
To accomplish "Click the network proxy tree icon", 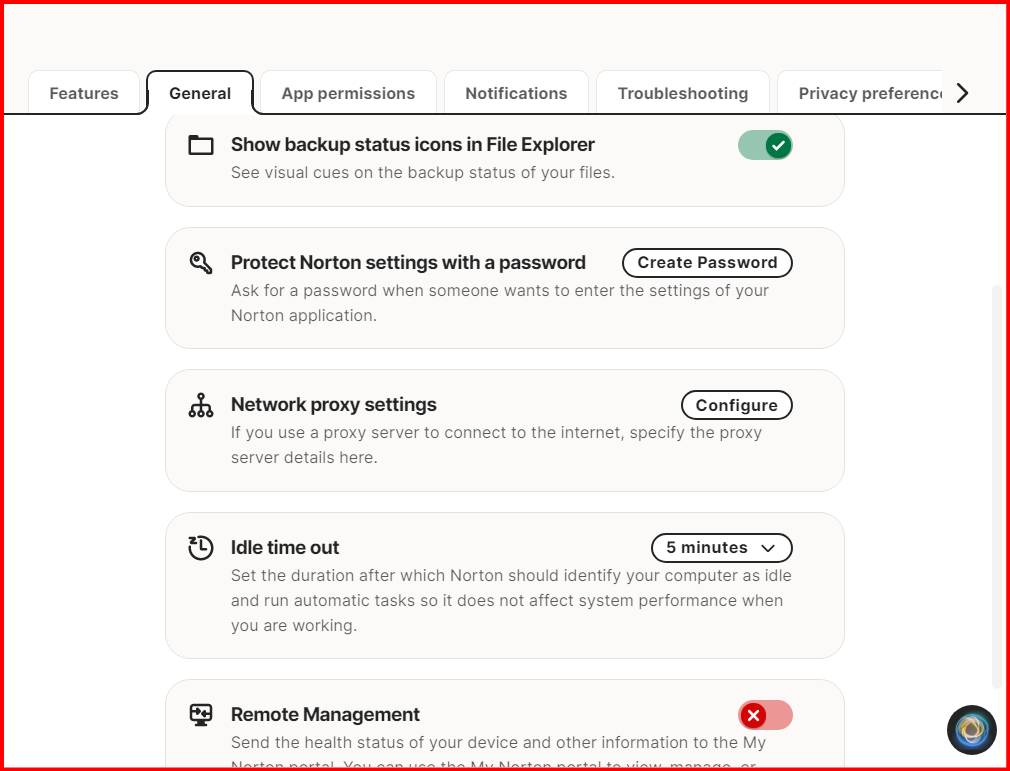I will (201, 405).
